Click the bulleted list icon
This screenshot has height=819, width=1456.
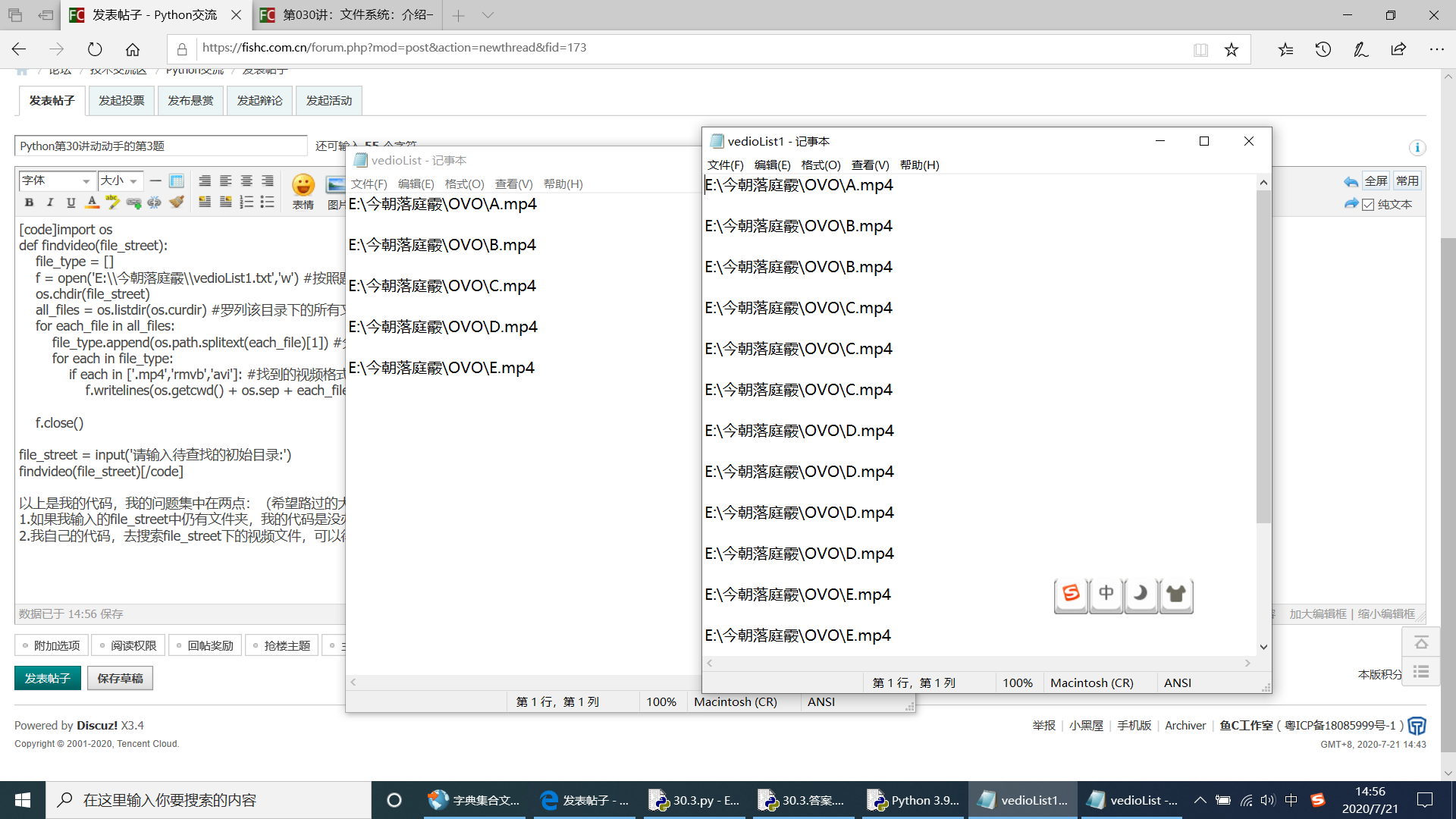coord(268,202)
